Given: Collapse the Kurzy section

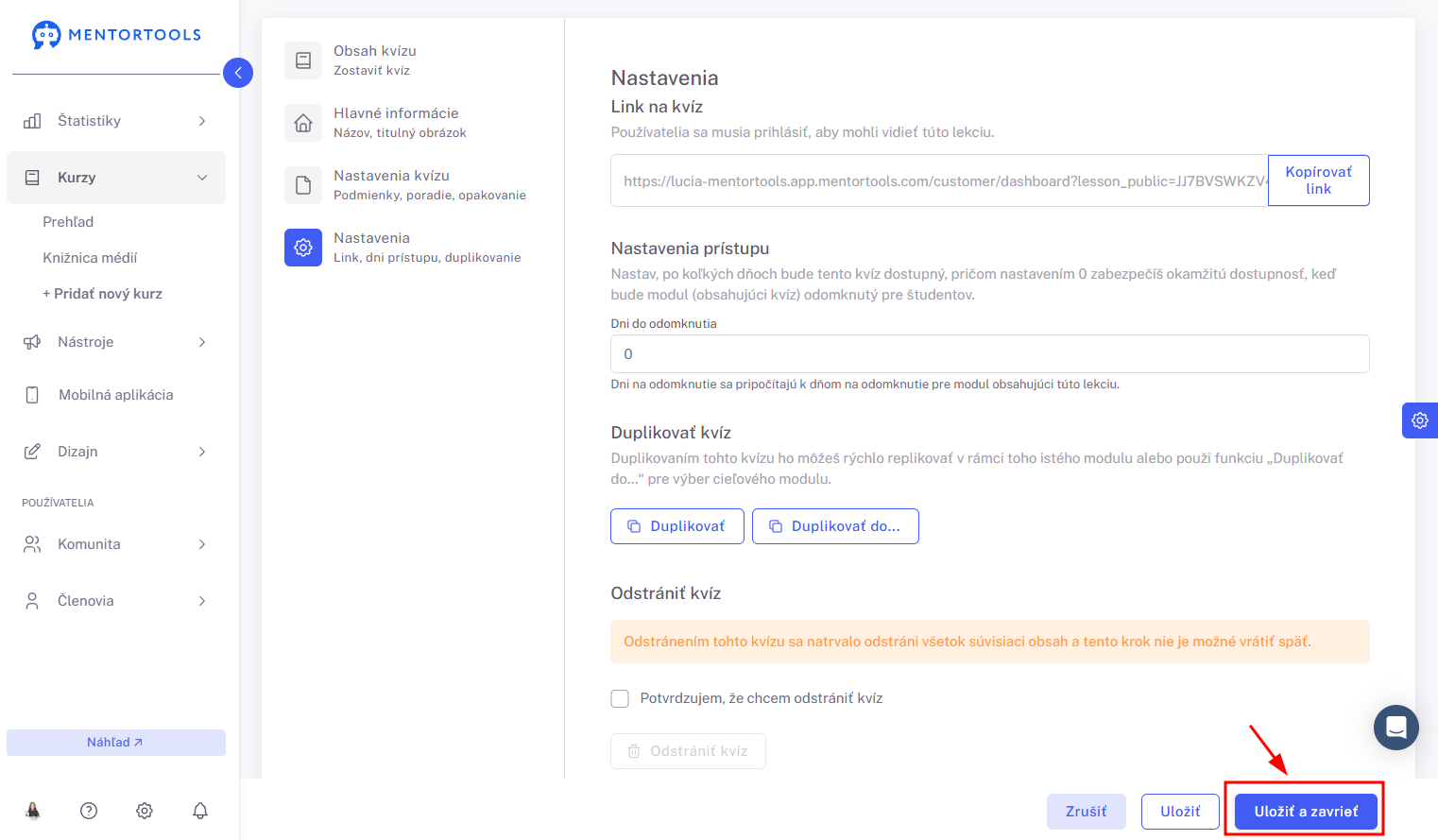Looking at the screenshot, I should 116,178.
